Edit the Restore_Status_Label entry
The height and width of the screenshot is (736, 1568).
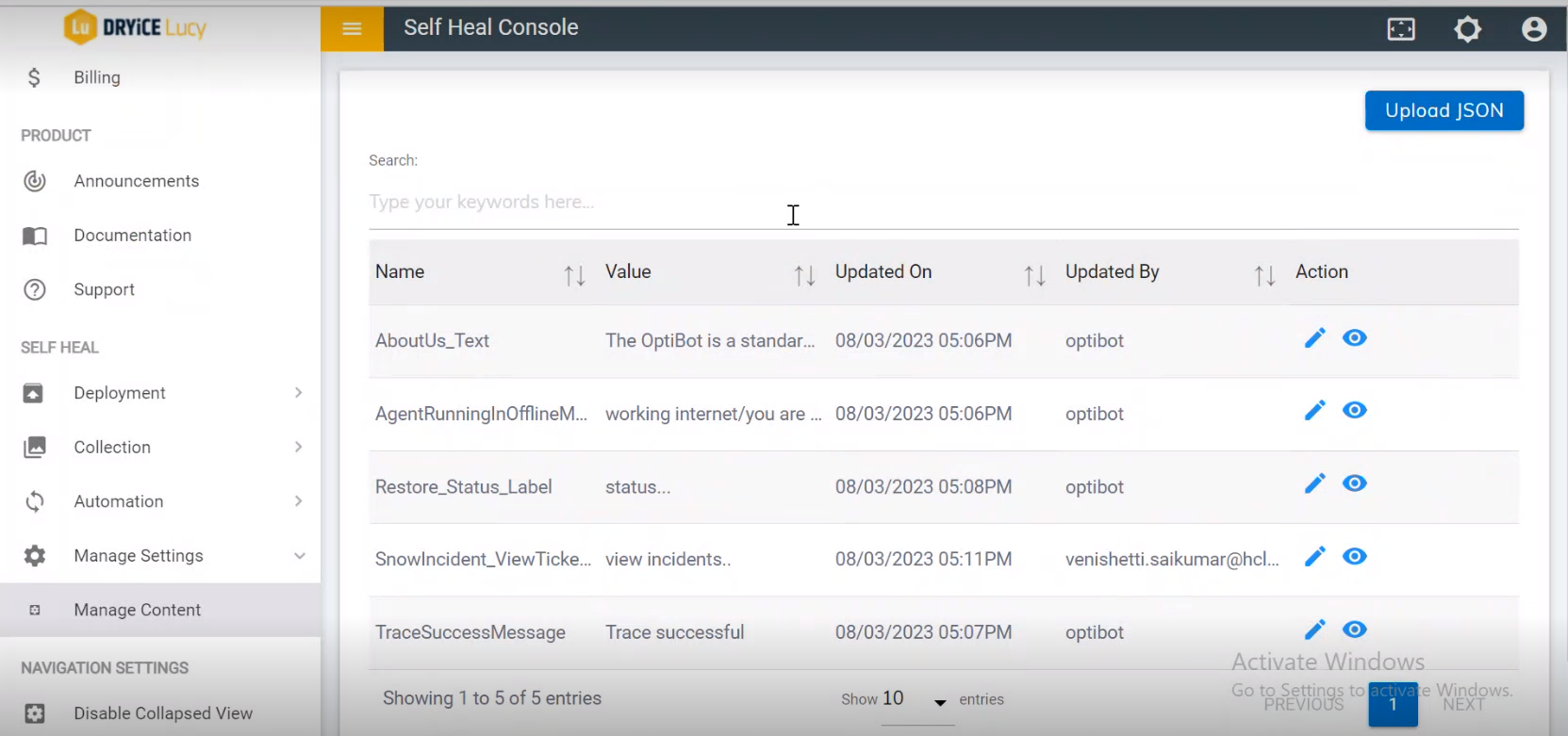(x=1314, y=484)
